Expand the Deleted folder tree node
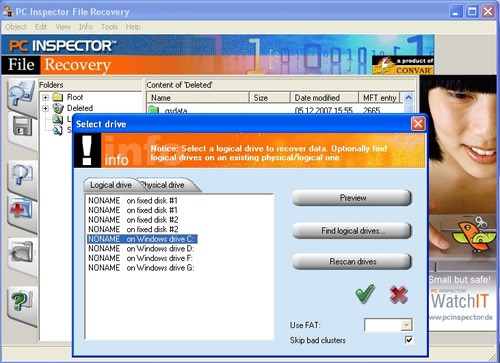Screen dimensions: 500x363 click(46, 108)
